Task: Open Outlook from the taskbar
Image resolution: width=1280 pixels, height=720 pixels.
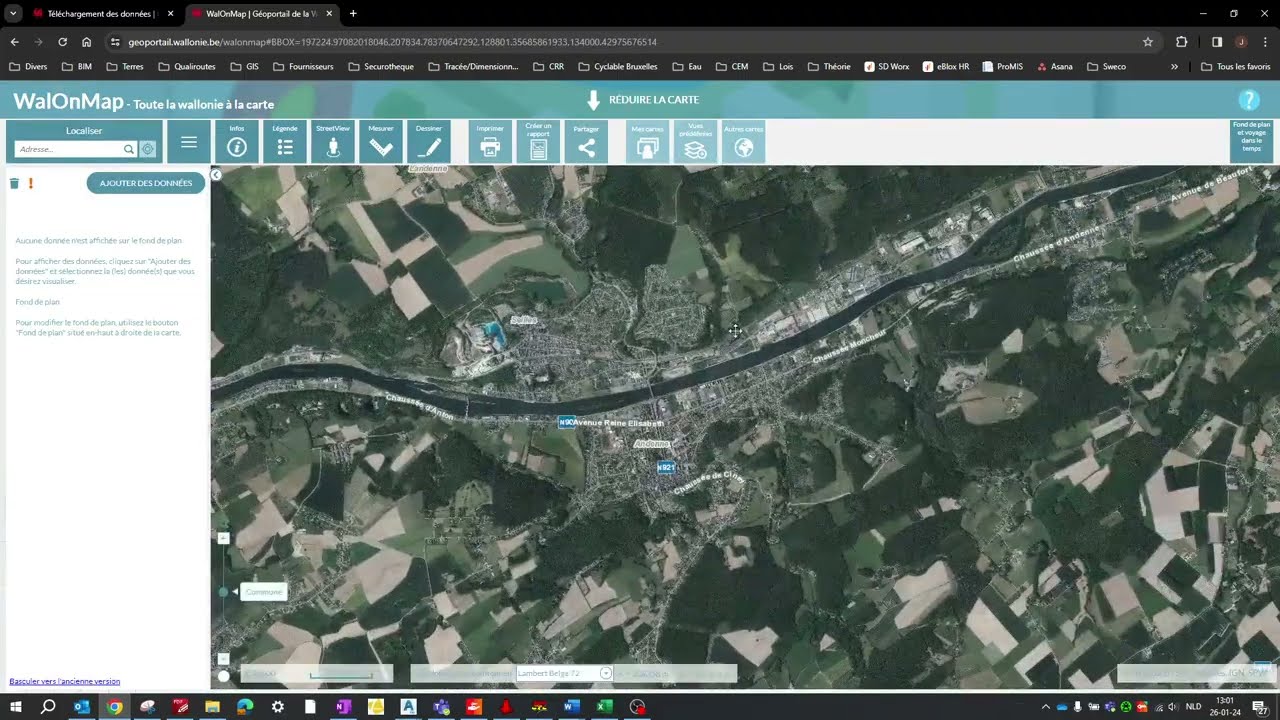Action: (82, 707)
